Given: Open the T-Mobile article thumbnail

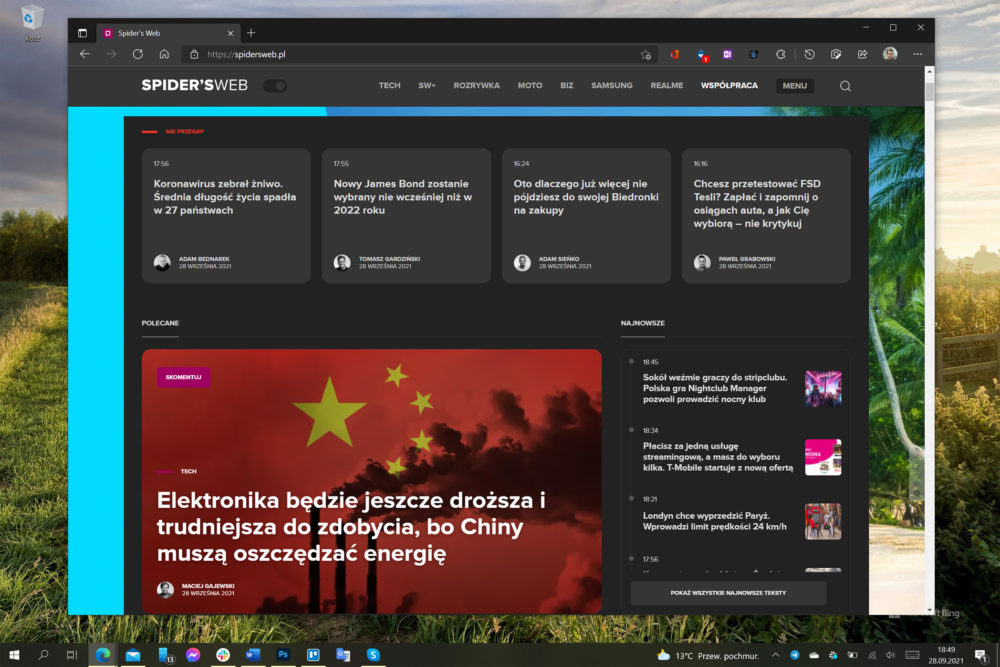Looking at the screenshot, I should [823, 457].
